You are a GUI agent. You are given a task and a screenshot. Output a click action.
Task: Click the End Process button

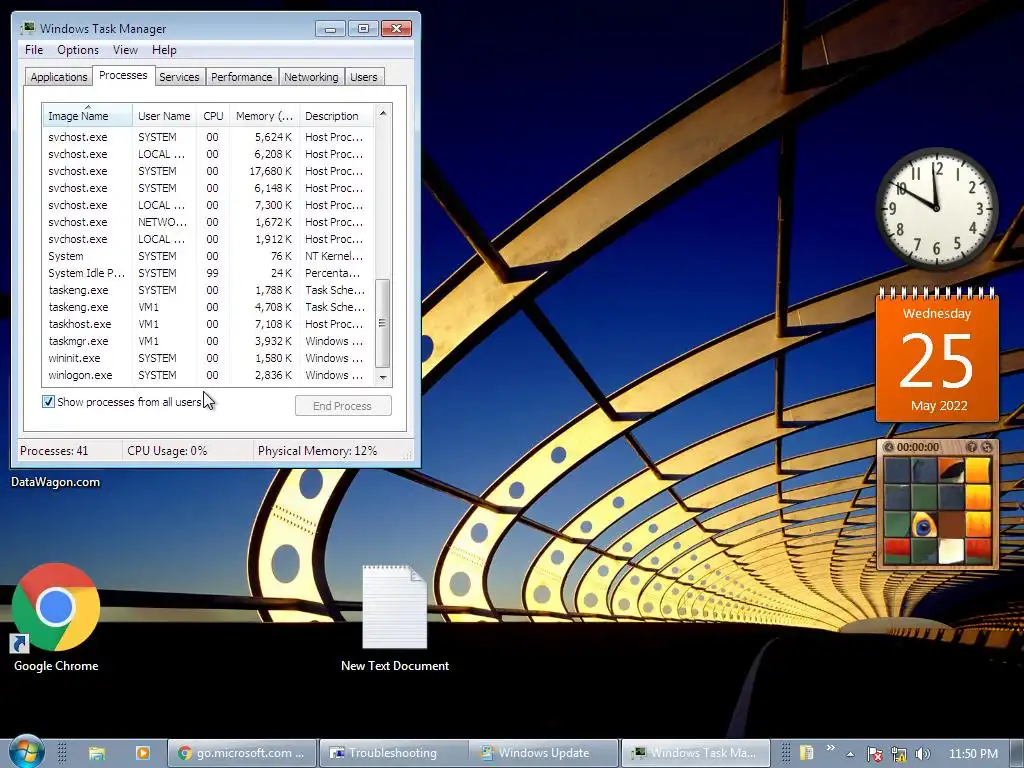pos(343,406)
